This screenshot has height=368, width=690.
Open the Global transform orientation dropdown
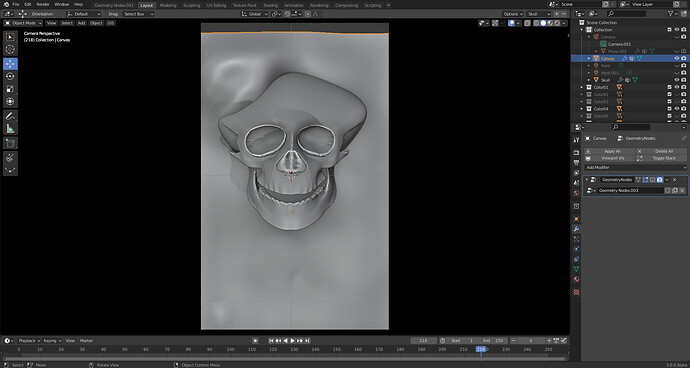pos(254,14)
